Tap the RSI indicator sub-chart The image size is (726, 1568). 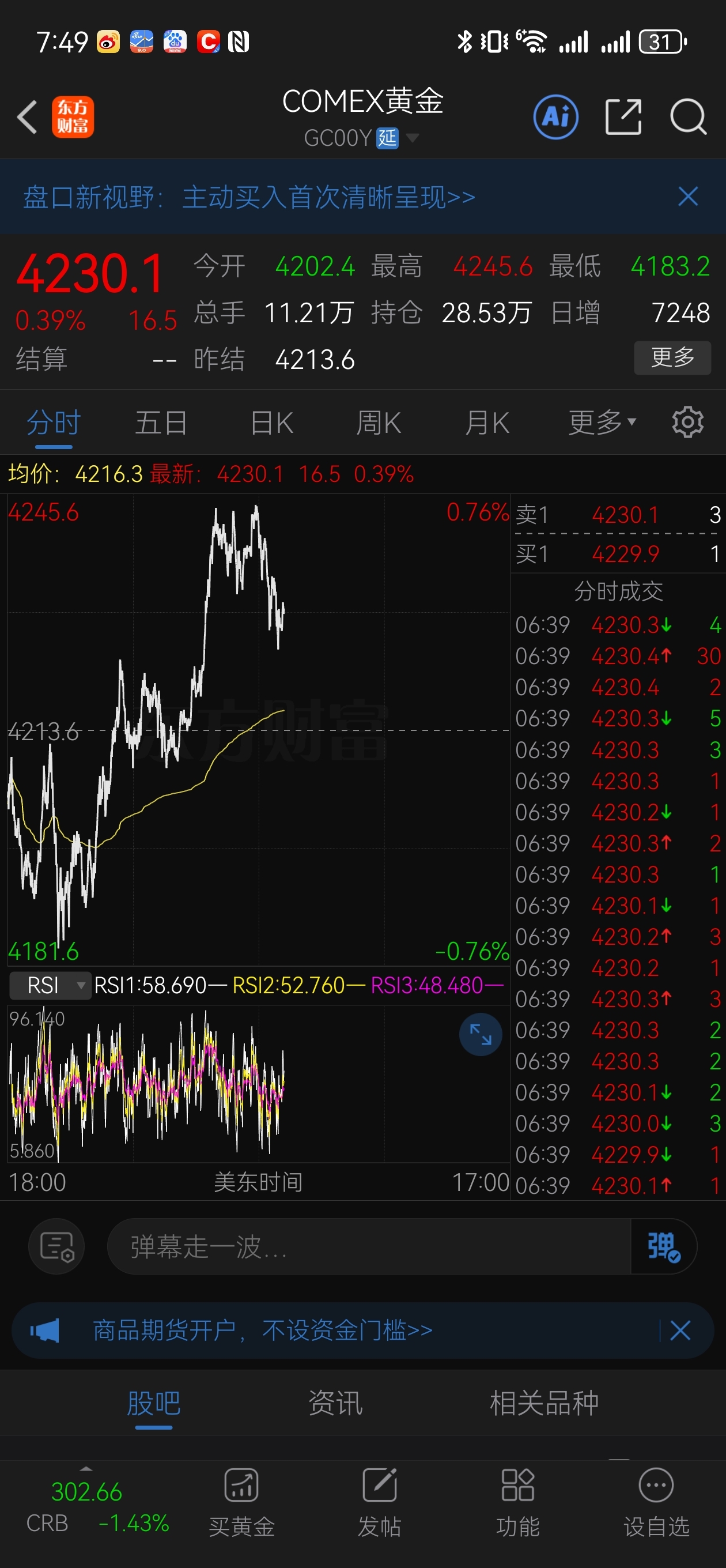pos(258,1084)
